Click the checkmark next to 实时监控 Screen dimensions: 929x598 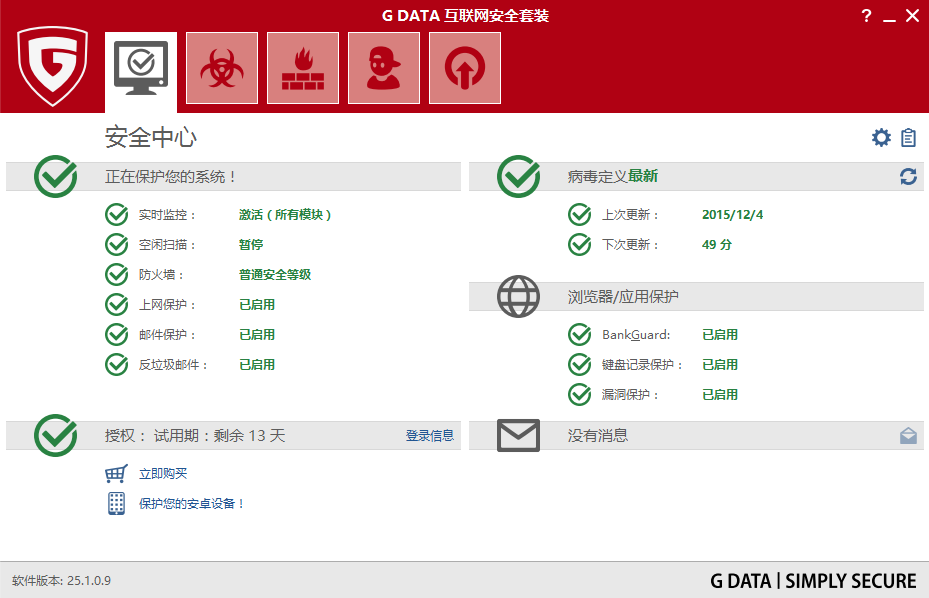[x=117, y=215]
